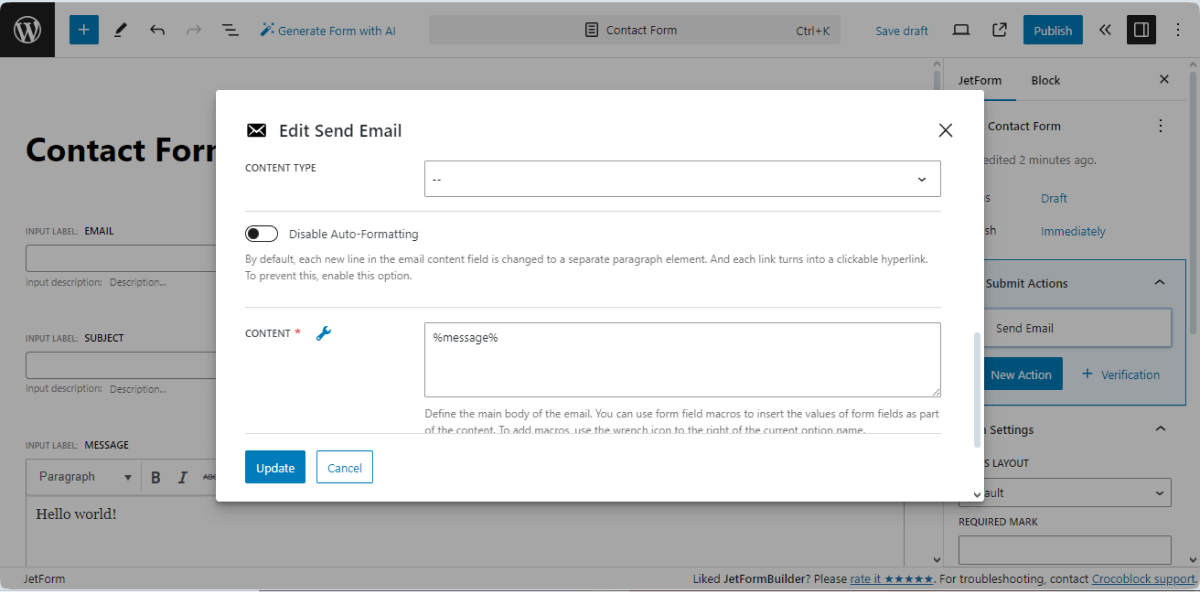Click the Undo icon
This screenshot has height=592, width=1200.
tap(157, 30)
